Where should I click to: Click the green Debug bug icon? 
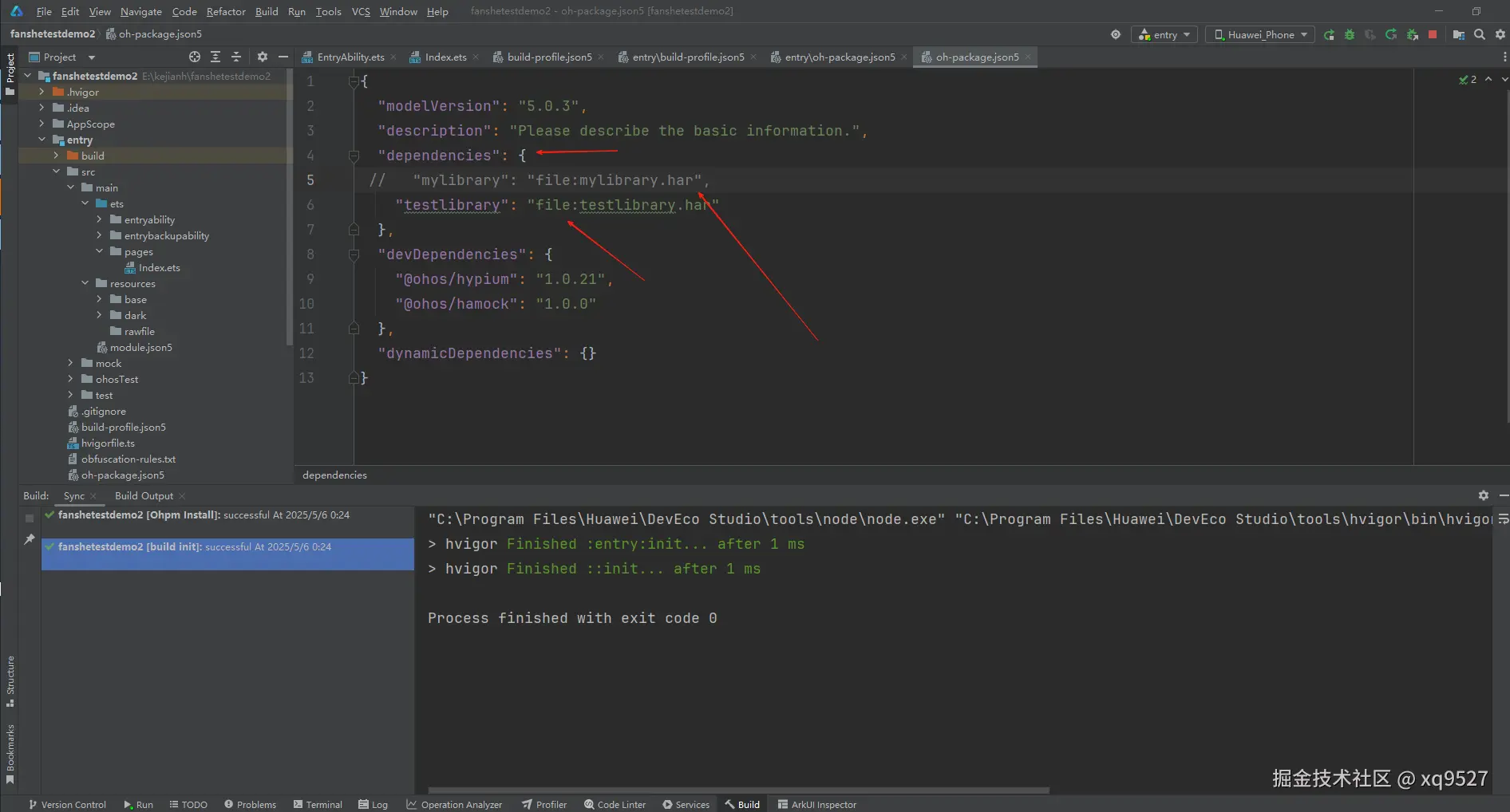coord(1350,35)
